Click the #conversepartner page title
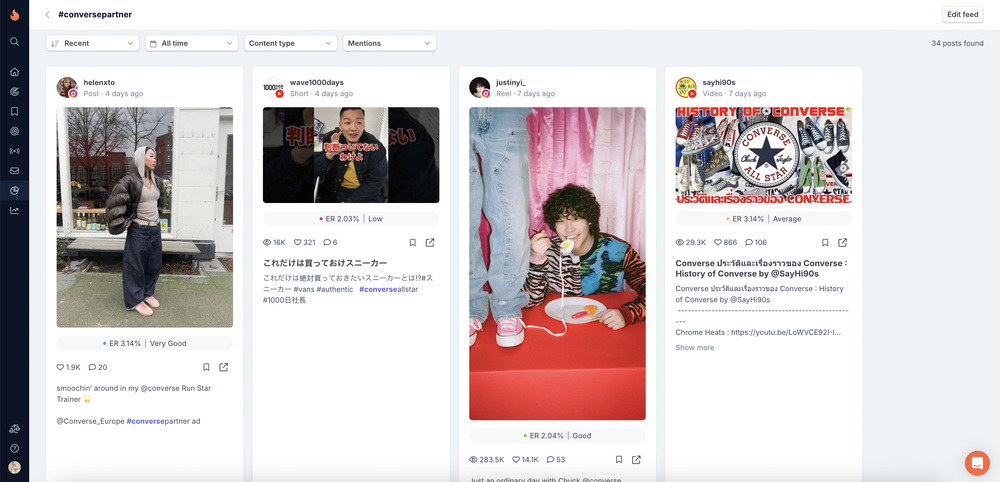This screenshot has width=1000, height=482. pyautogui.click(x=95, y=15)
